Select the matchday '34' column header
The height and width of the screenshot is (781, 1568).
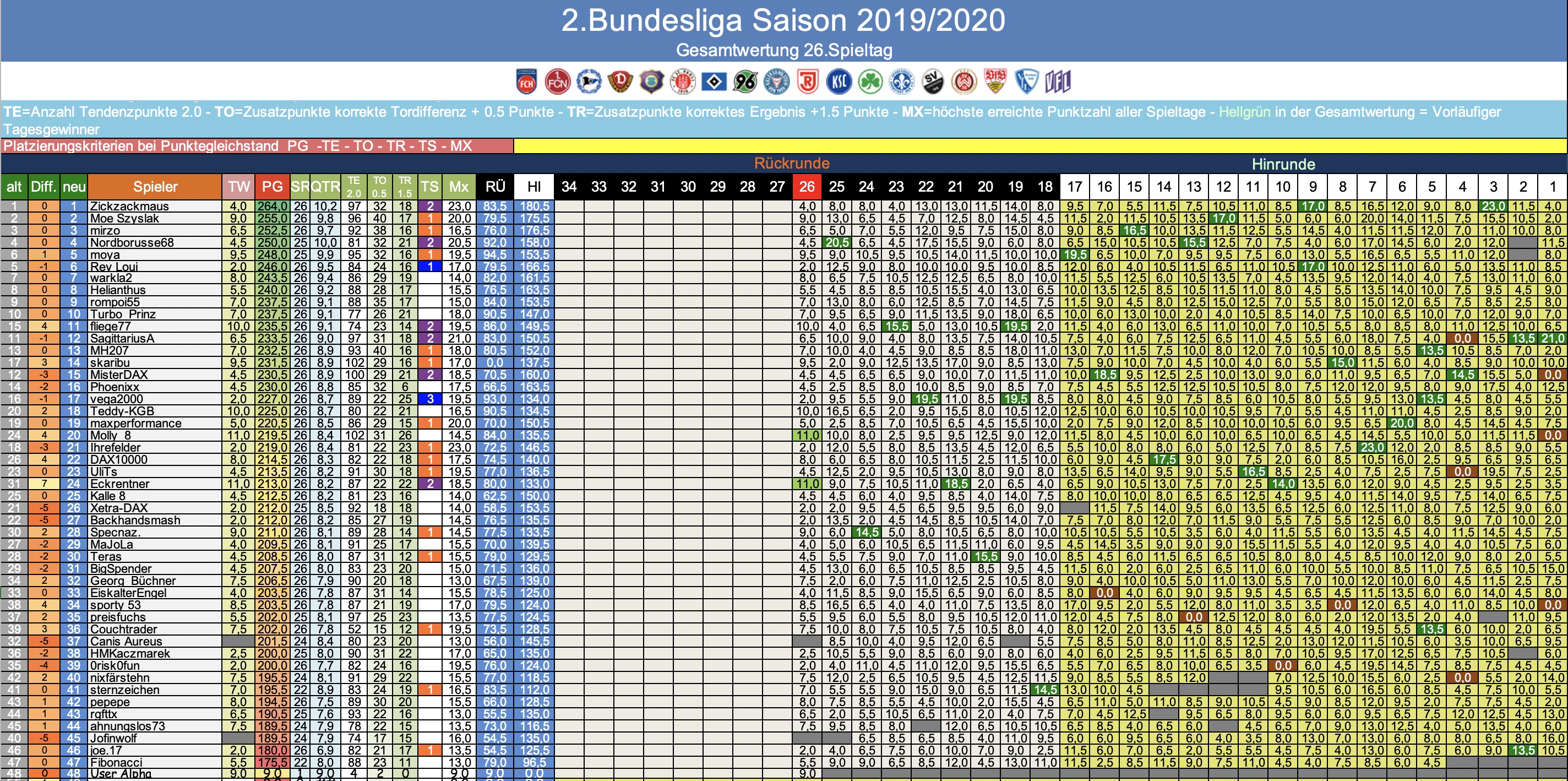pyautogui.click(x=569, y=187)
